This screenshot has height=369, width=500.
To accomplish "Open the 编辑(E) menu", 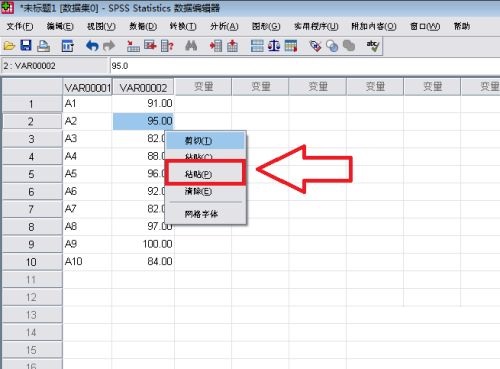I will tap(60, 26).
